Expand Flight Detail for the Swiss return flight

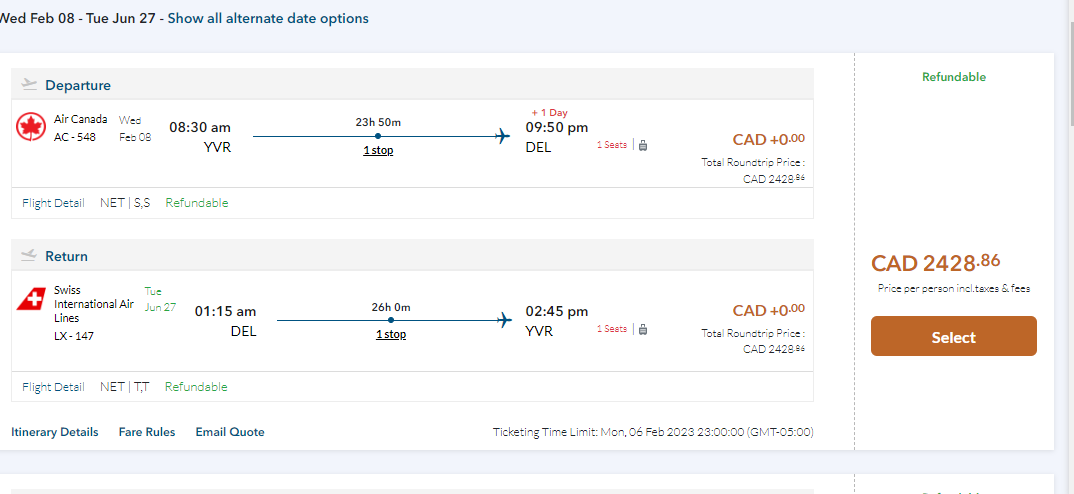pos(53,387)
